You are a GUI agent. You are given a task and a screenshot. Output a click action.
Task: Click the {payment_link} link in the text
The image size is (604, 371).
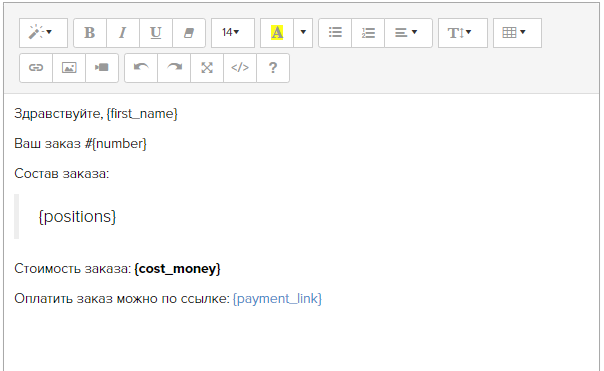277,299
